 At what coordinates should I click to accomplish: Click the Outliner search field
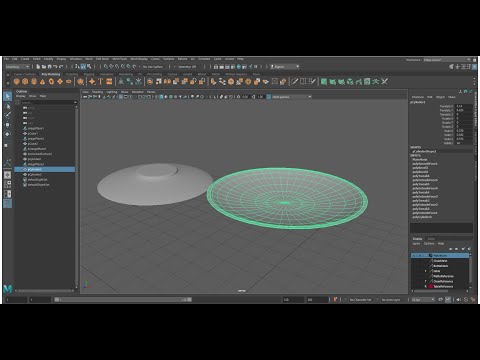[x=49, y=102]
